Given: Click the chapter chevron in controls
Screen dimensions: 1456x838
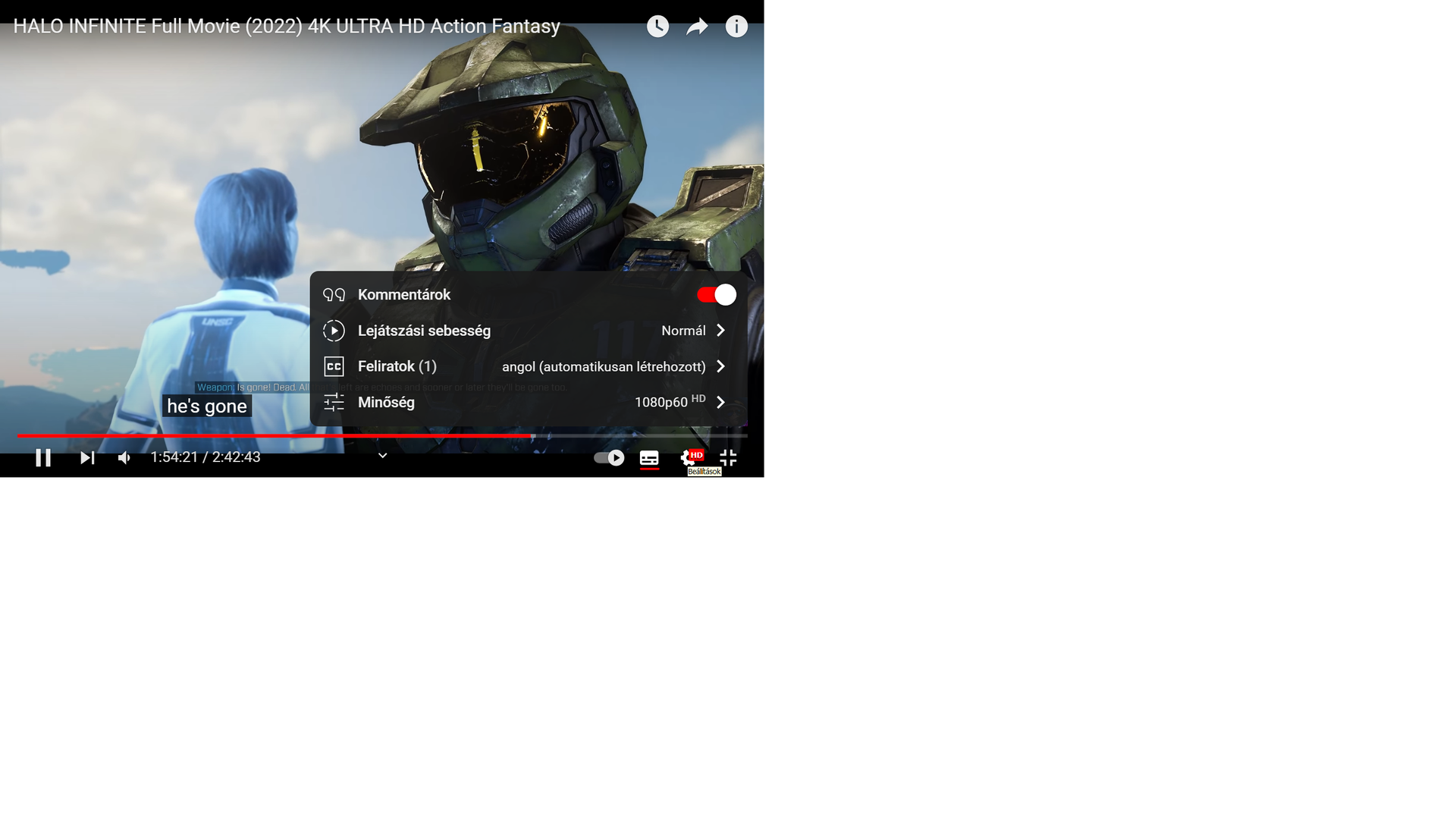Looking at the screenshot, I should tap(383, 456).
